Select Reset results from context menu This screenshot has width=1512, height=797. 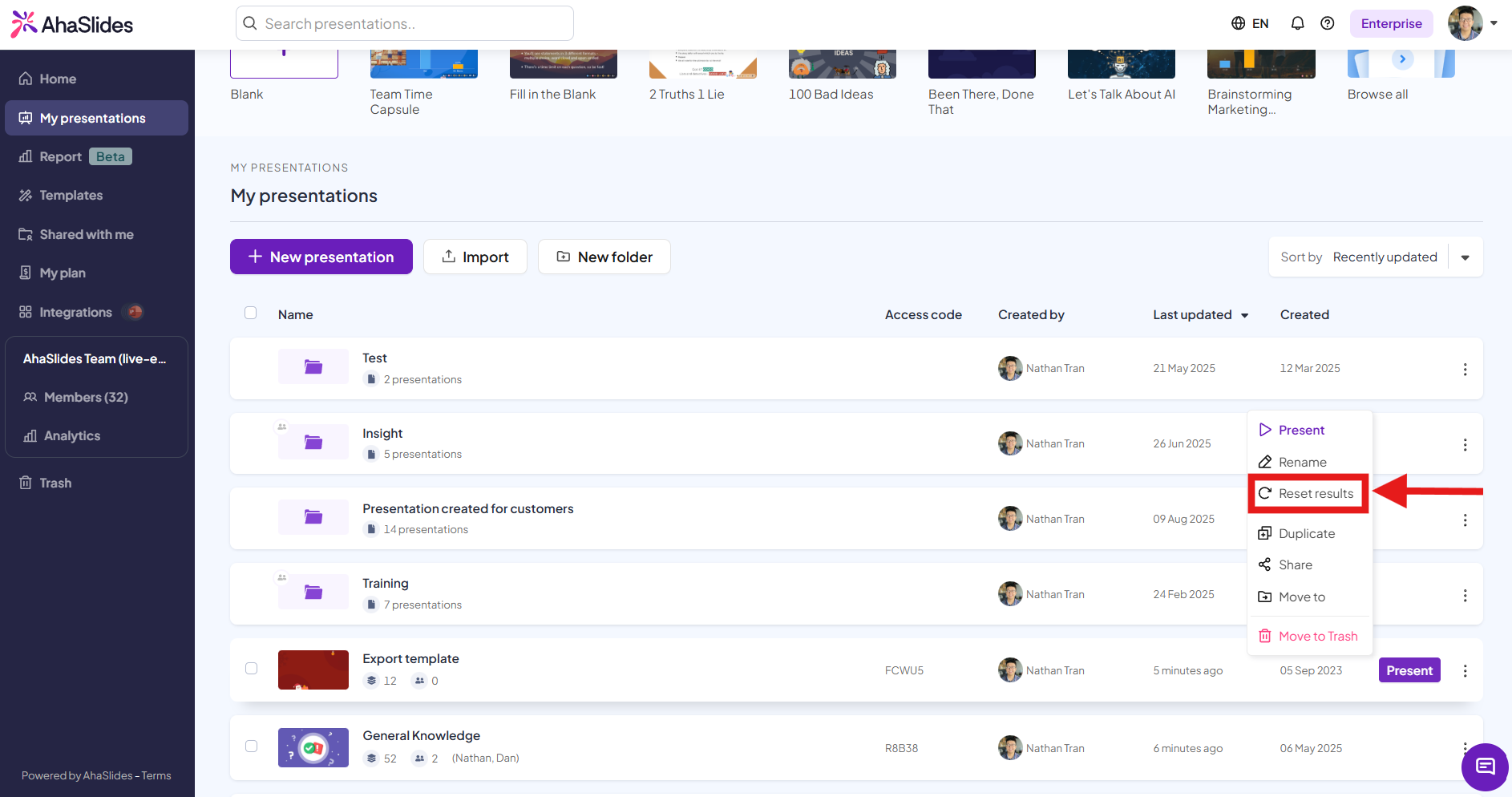1308,494
